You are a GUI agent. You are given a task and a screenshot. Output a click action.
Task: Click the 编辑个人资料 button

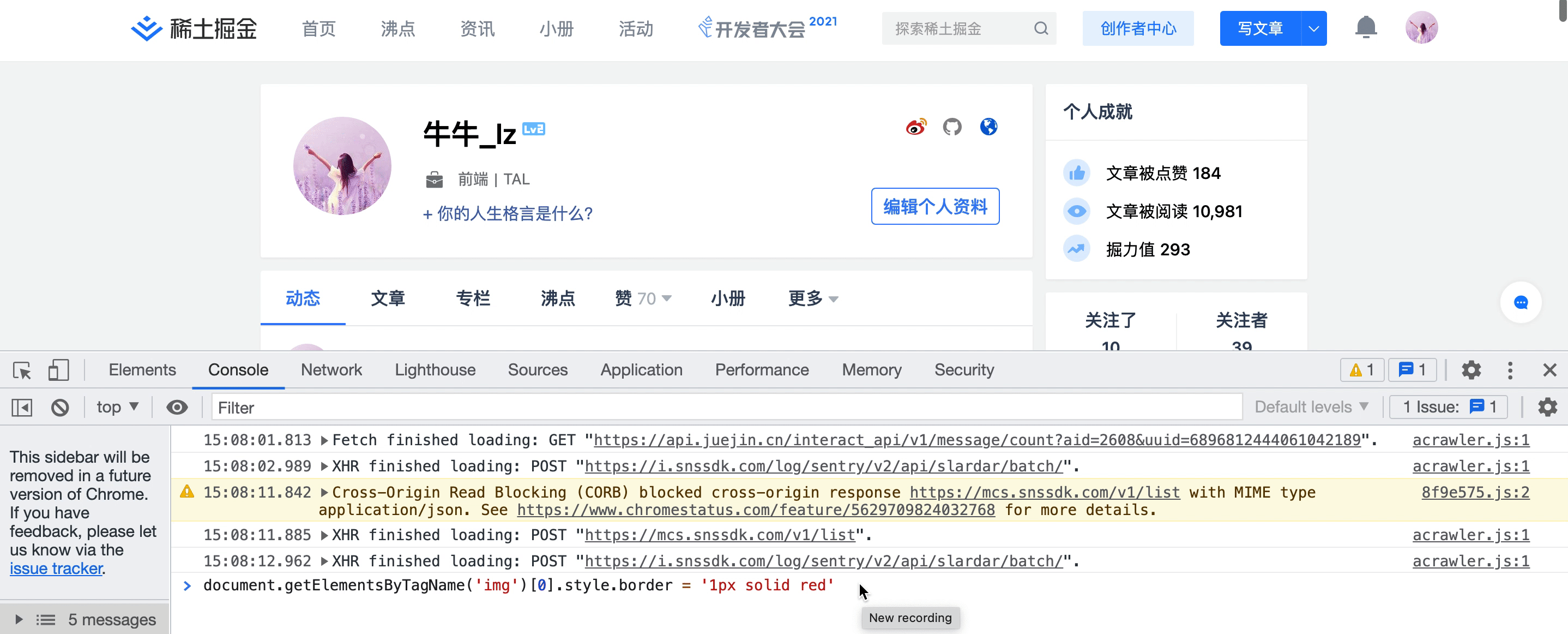pos(934,206)
